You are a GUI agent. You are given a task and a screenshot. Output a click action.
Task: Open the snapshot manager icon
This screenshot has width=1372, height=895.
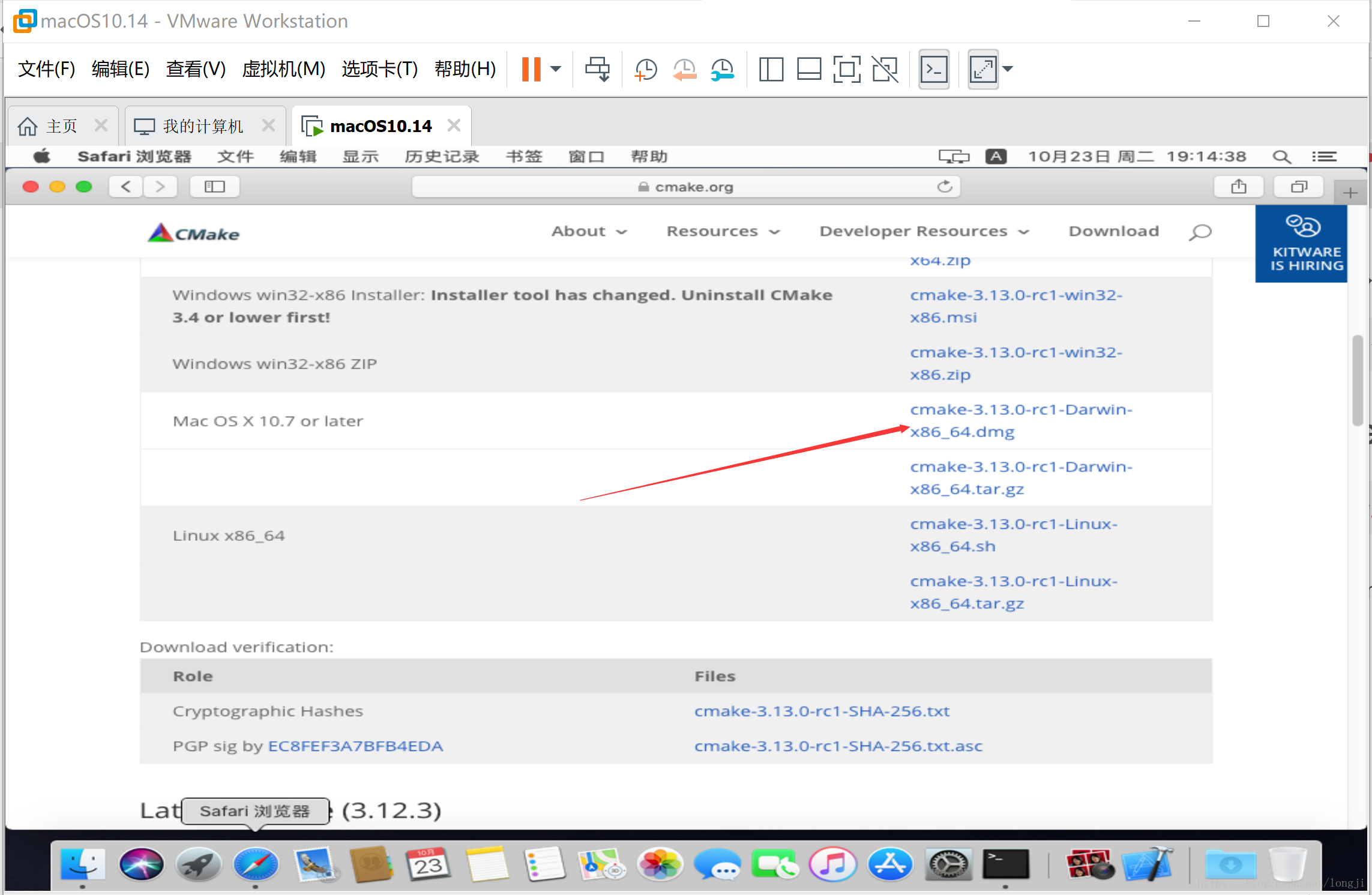723,70
